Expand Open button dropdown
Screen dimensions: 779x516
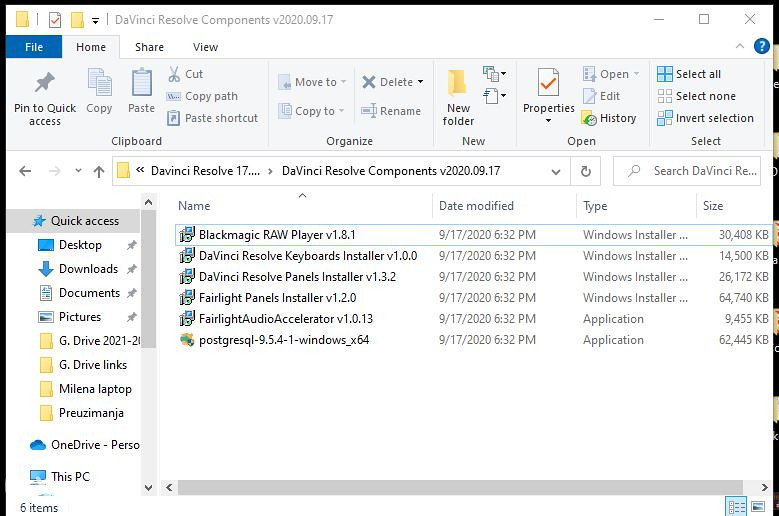point(636,74)
